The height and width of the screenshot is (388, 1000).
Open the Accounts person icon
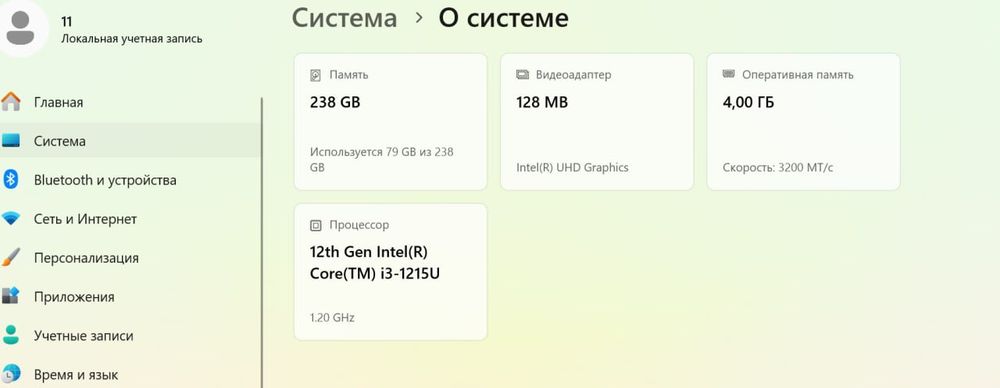pos(11,335)
